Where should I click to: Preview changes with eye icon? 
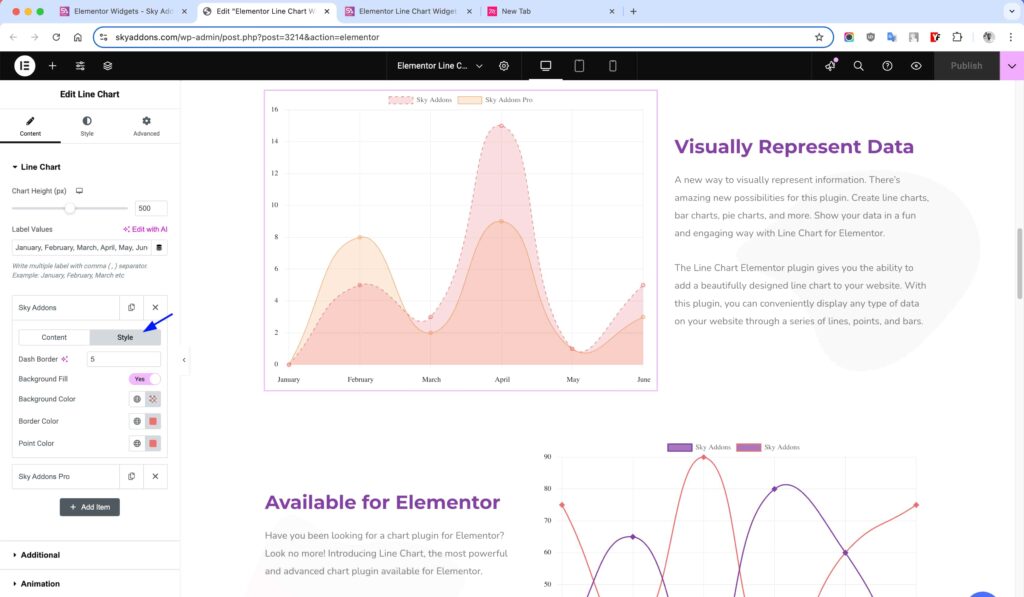point(916,66)
